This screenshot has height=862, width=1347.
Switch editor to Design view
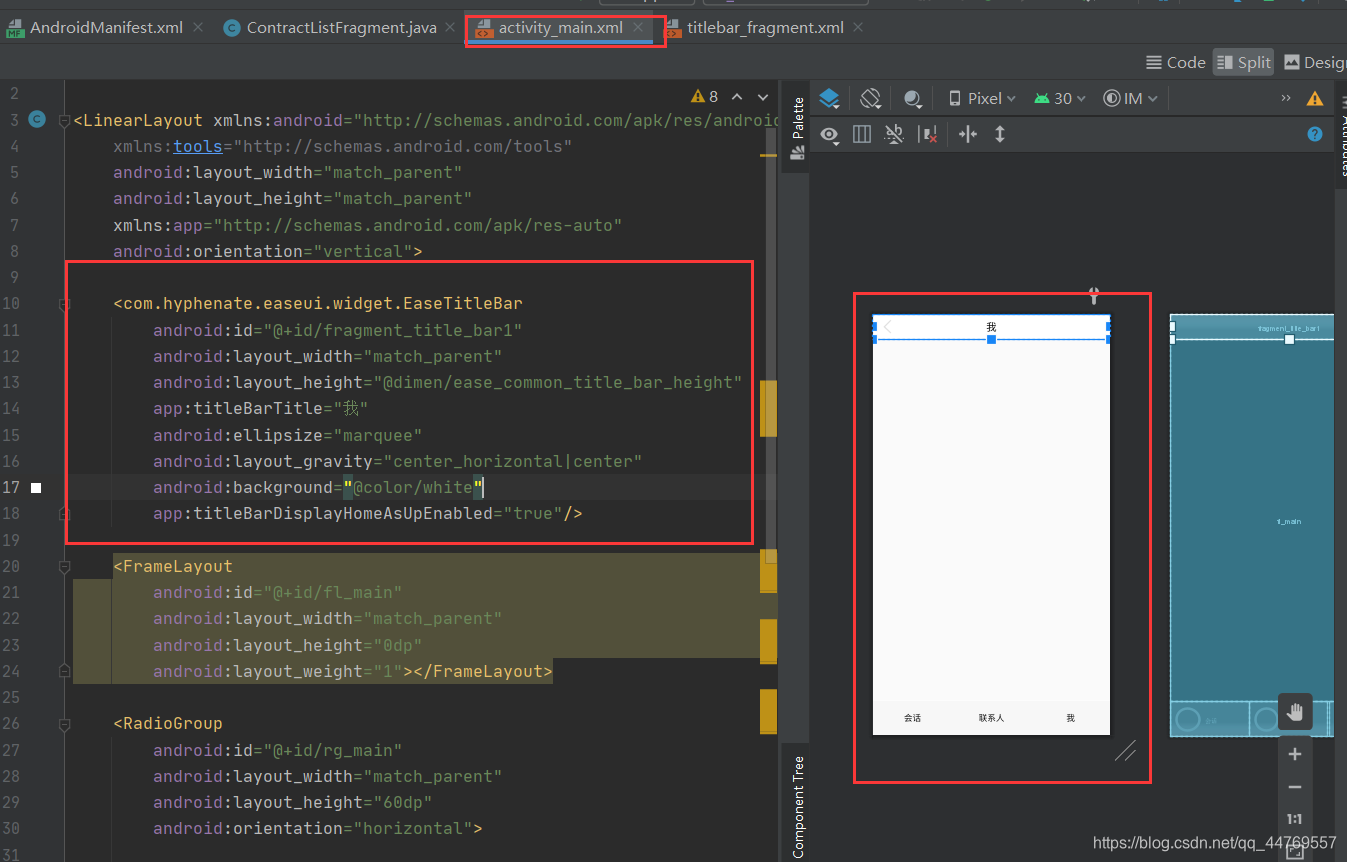pos(1315,62)
